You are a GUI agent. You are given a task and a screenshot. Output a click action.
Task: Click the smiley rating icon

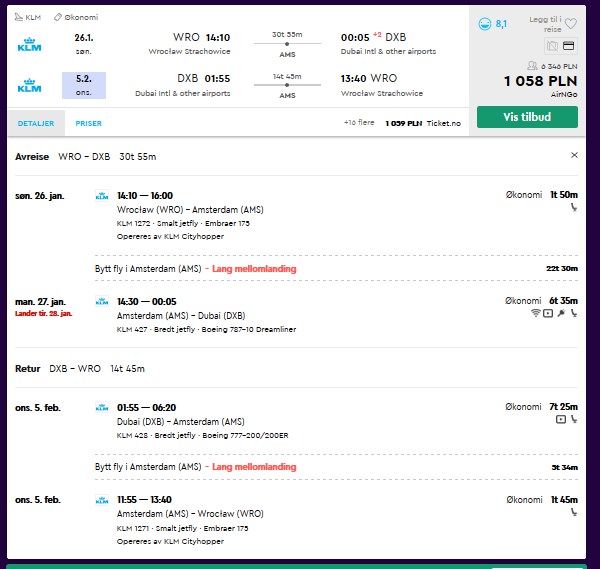click(x=484, y=24)
